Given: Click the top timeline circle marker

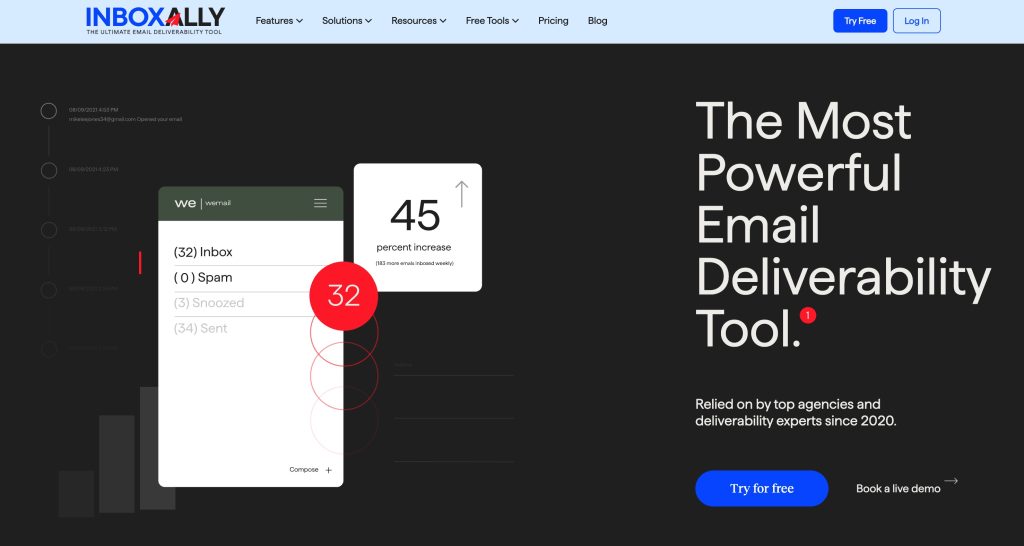Looking at the screenshot, I should click(49, 111).
